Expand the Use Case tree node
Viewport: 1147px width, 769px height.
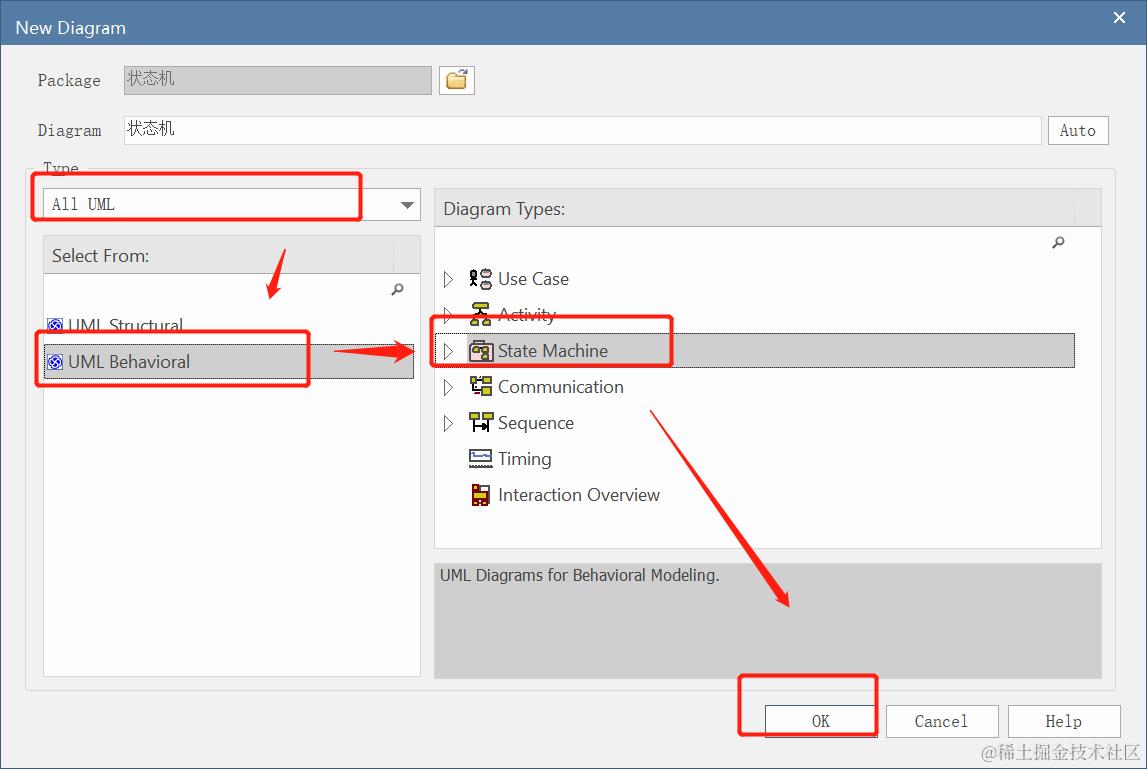[x=448, y=279]
